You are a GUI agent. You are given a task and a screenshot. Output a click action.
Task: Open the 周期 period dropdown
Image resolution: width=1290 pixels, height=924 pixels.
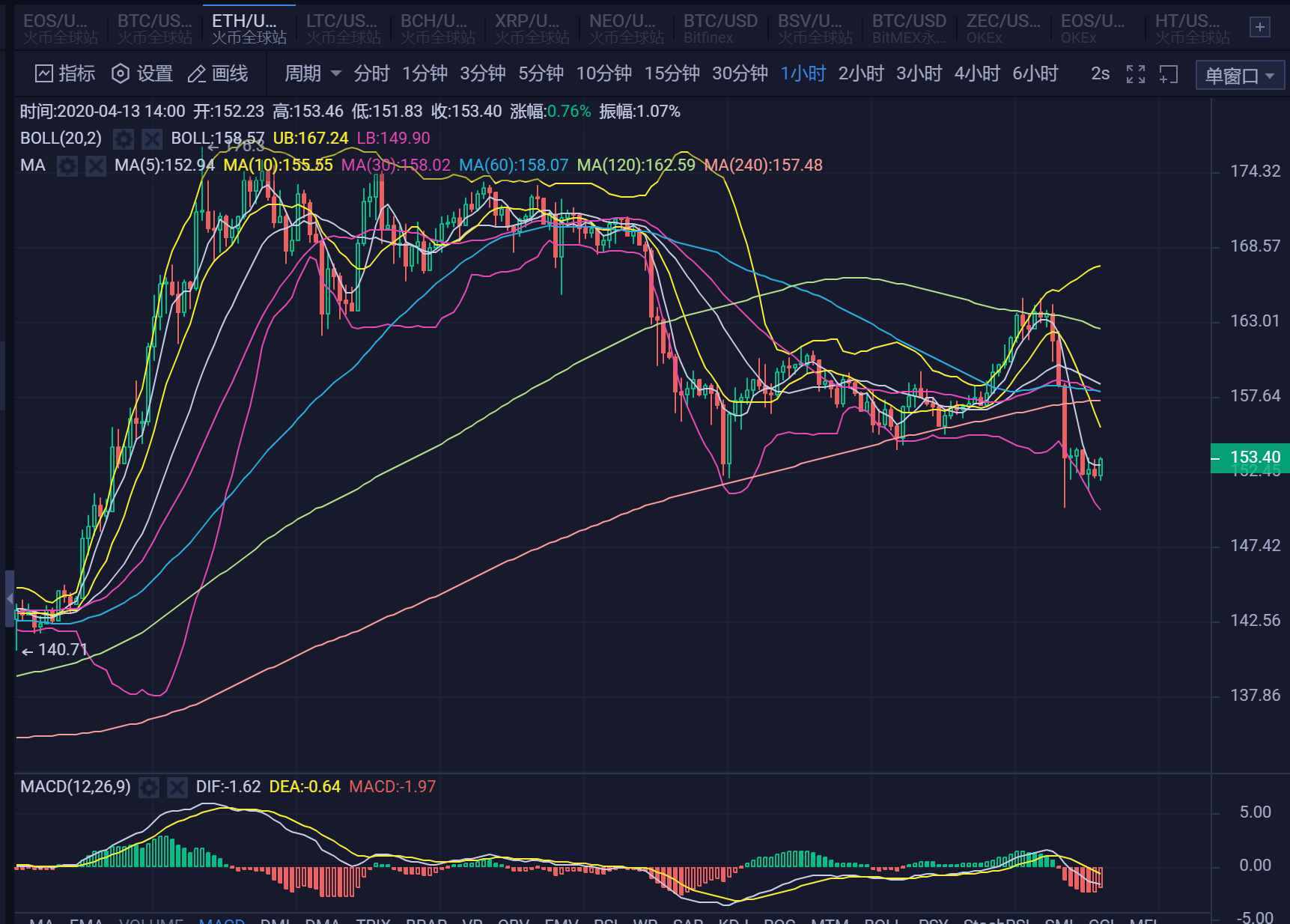[x=308, y=73]
